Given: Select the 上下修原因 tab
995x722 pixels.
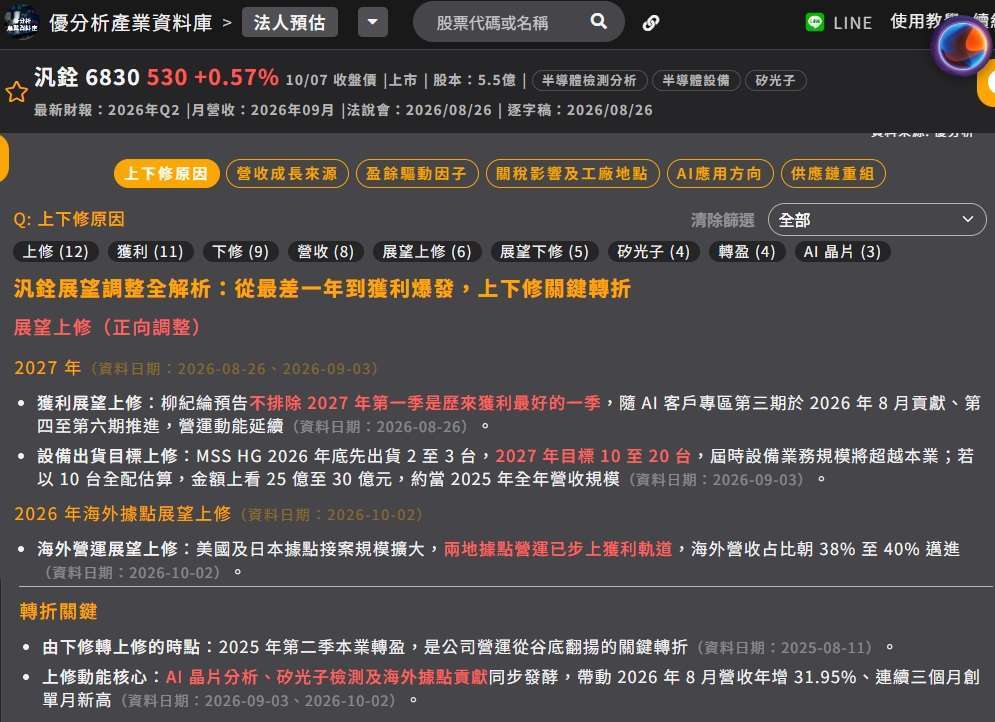Looking at the screenshot, I should [166, 173].
